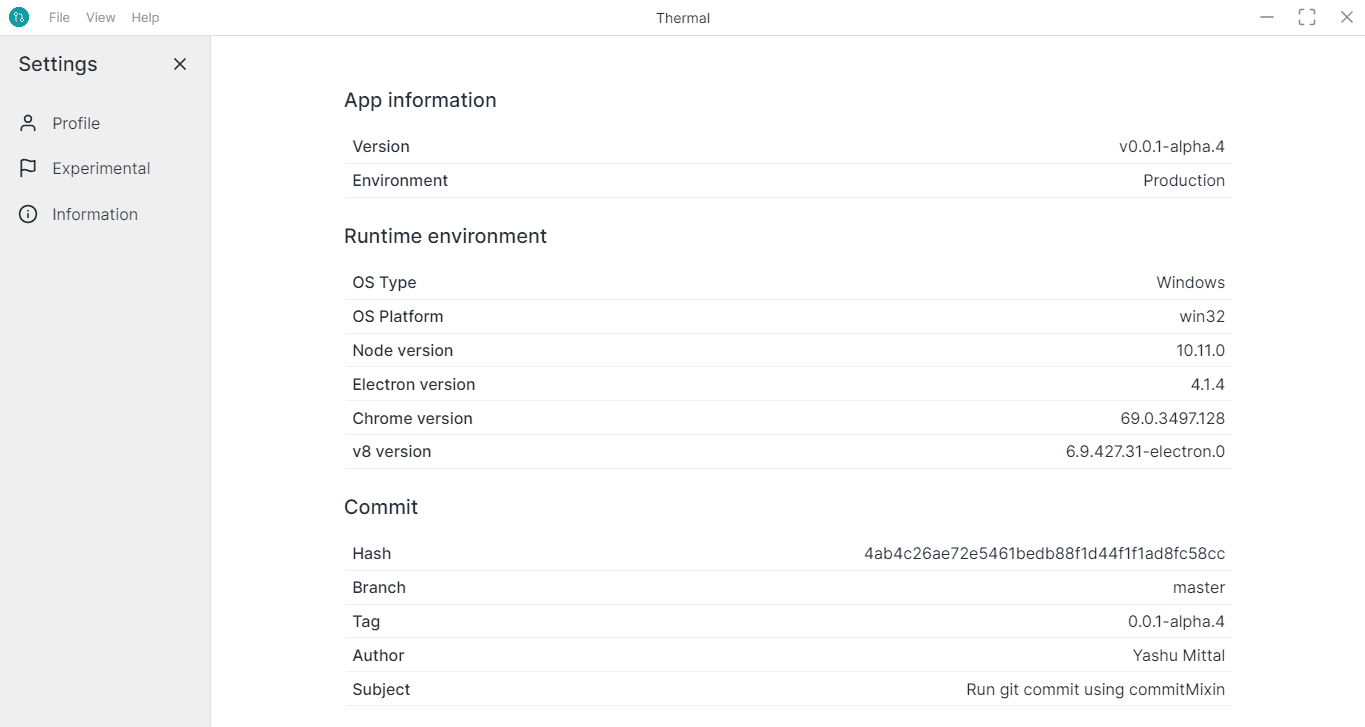The width and height of the screenshot is (1365, 727).
Task: Click the Subject row label
Action: pyautogui.click(x=381, y=689)
